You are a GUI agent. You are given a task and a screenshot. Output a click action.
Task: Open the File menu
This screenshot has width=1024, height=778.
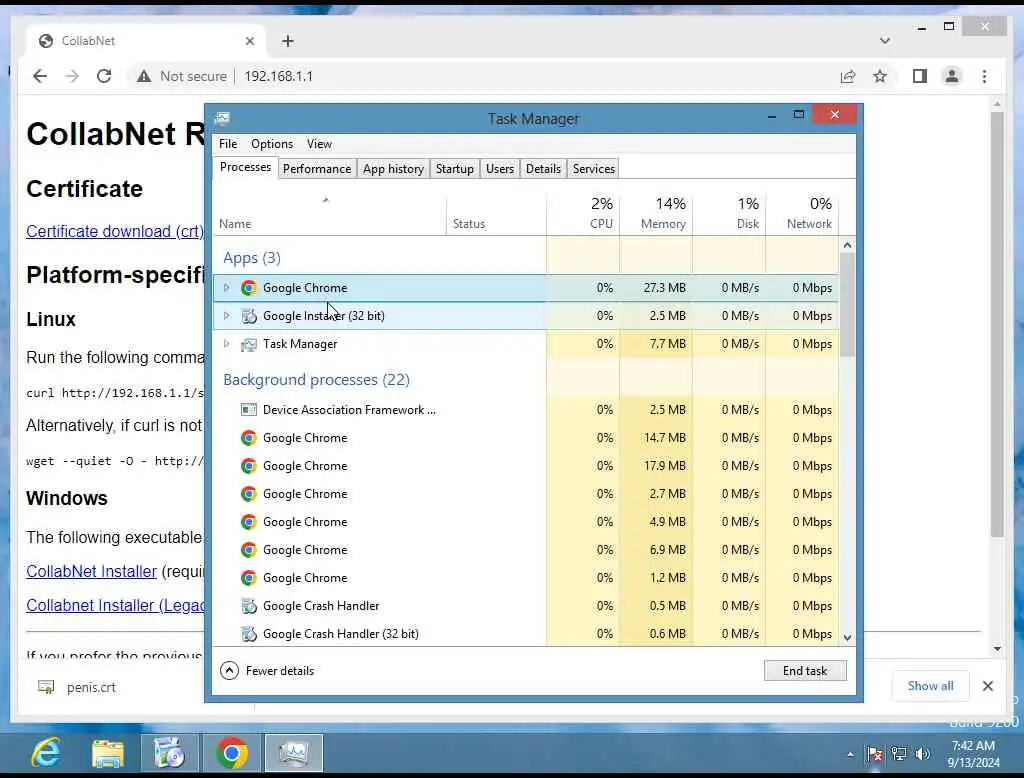coord(228,144)
